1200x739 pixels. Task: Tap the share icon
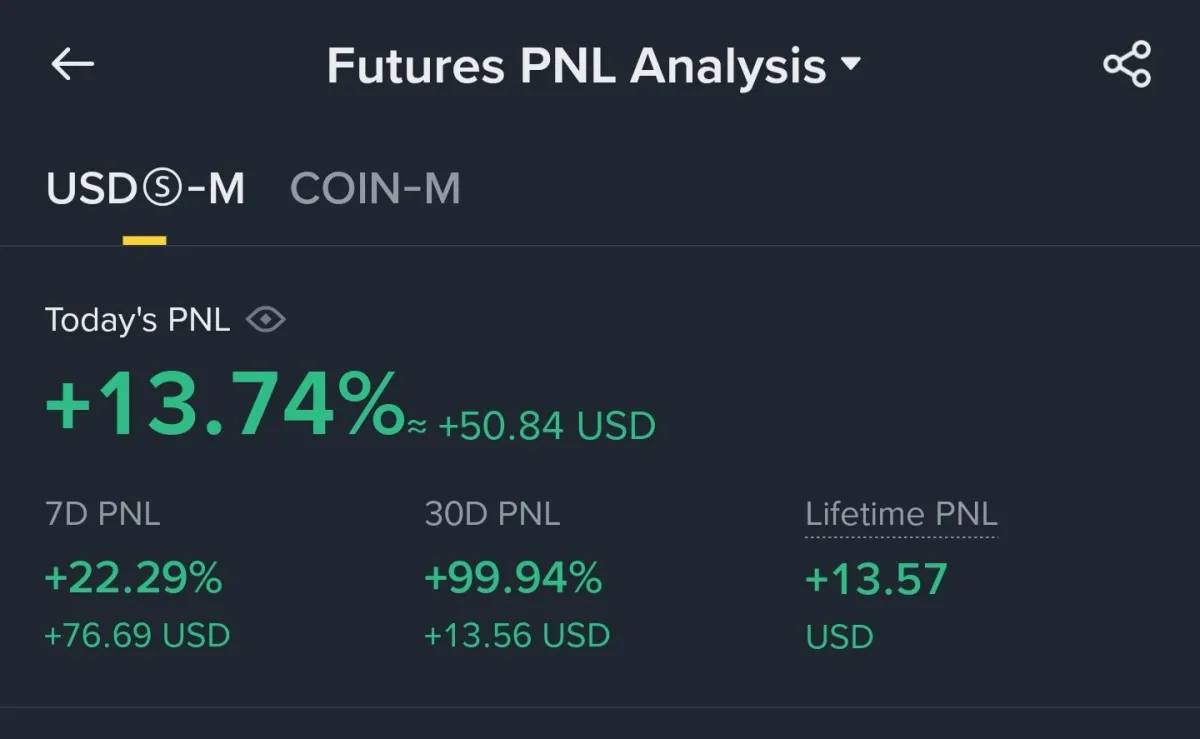(x=1127, y=65)
